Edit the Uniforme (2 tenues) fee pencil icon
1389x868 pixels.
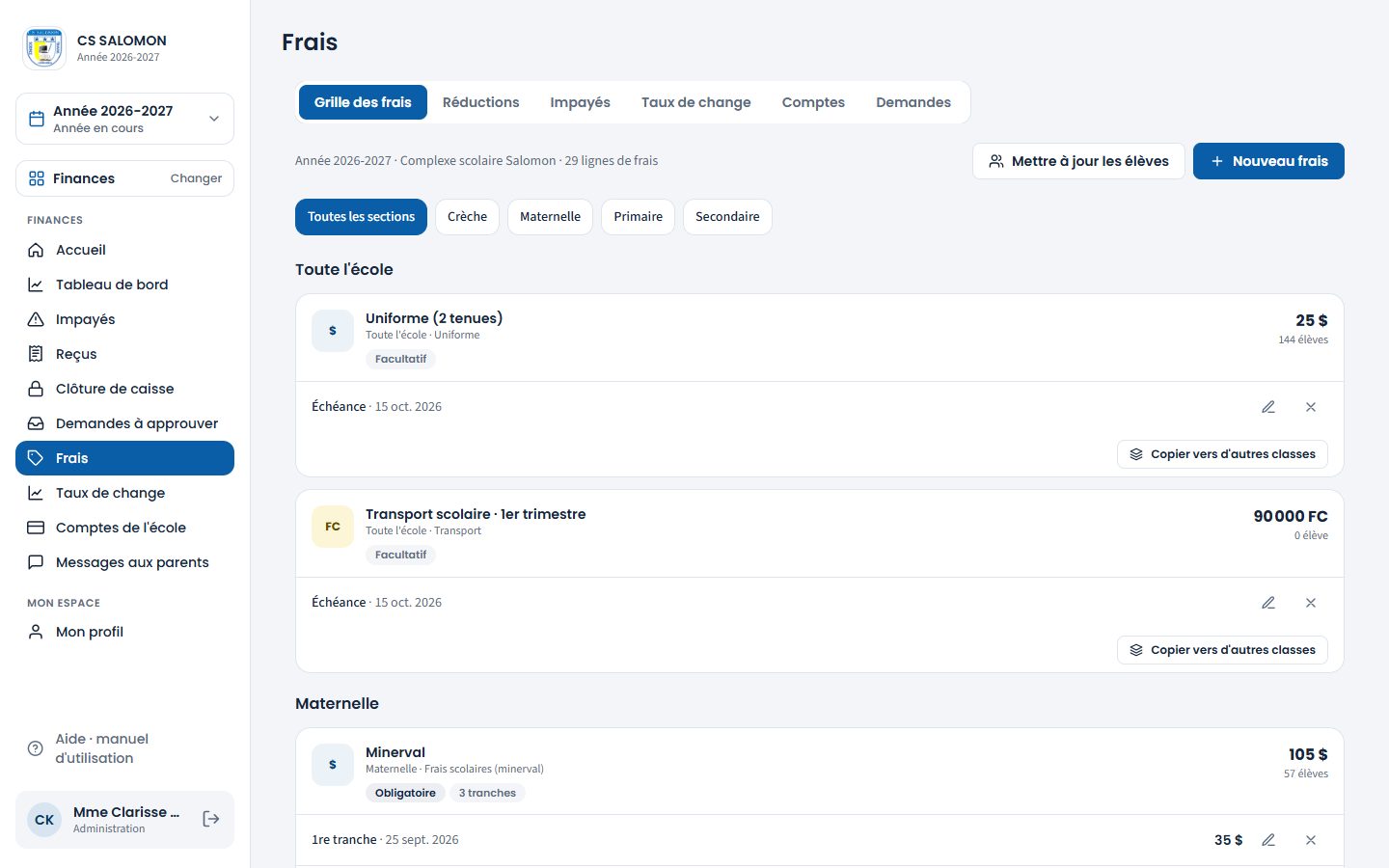[x=1268, y=407]
